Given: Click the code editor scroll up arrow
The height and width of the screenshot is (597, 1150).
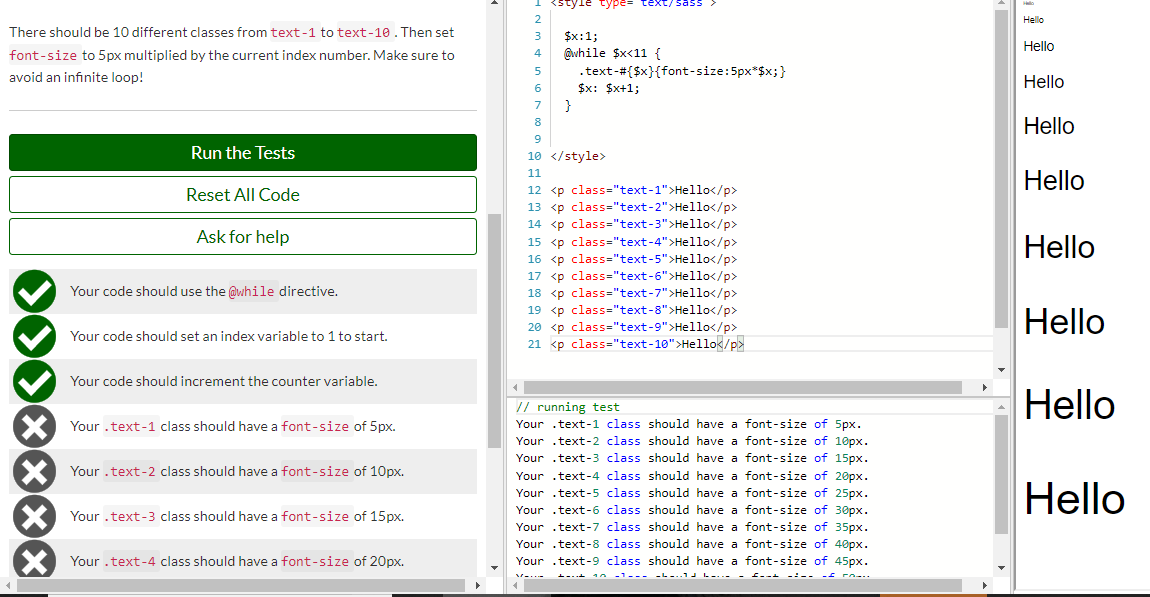Looking at the screenshot, I should 1001,4.
